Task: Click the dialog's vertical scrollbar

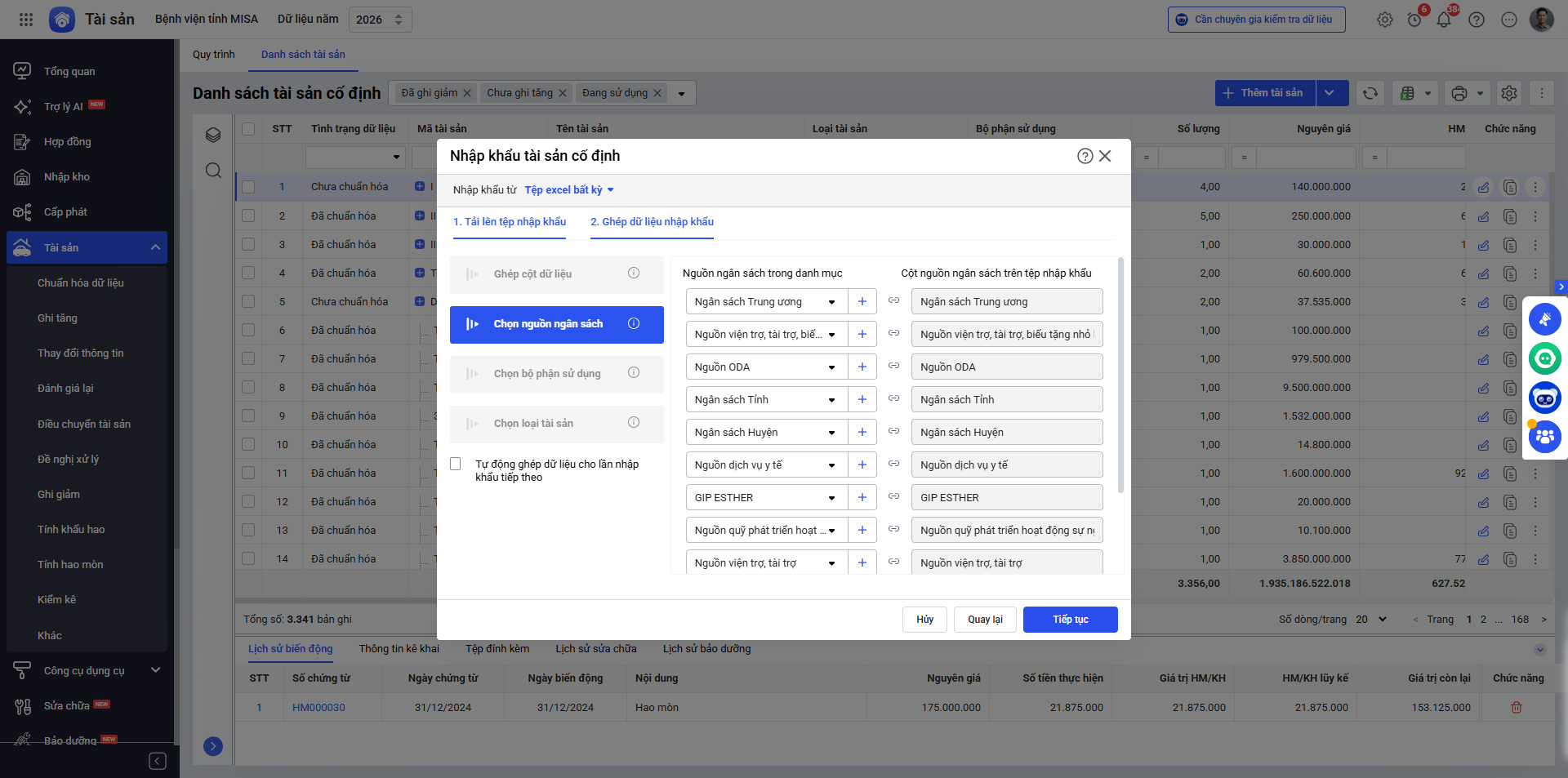Action: click(x=1120, y=376)
